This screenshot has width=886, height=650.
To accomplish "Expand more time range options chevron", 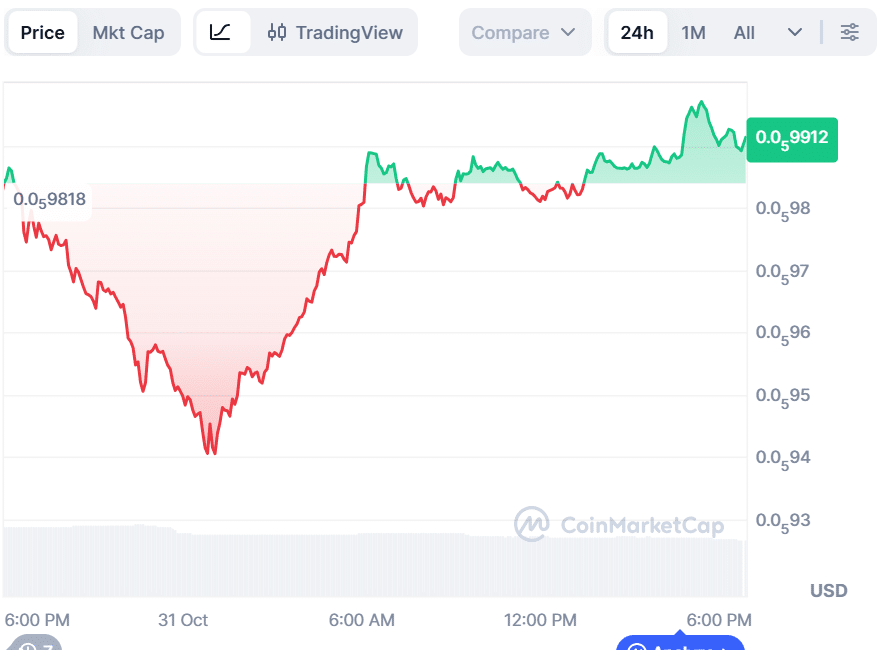I will click(x=795, y=33).
